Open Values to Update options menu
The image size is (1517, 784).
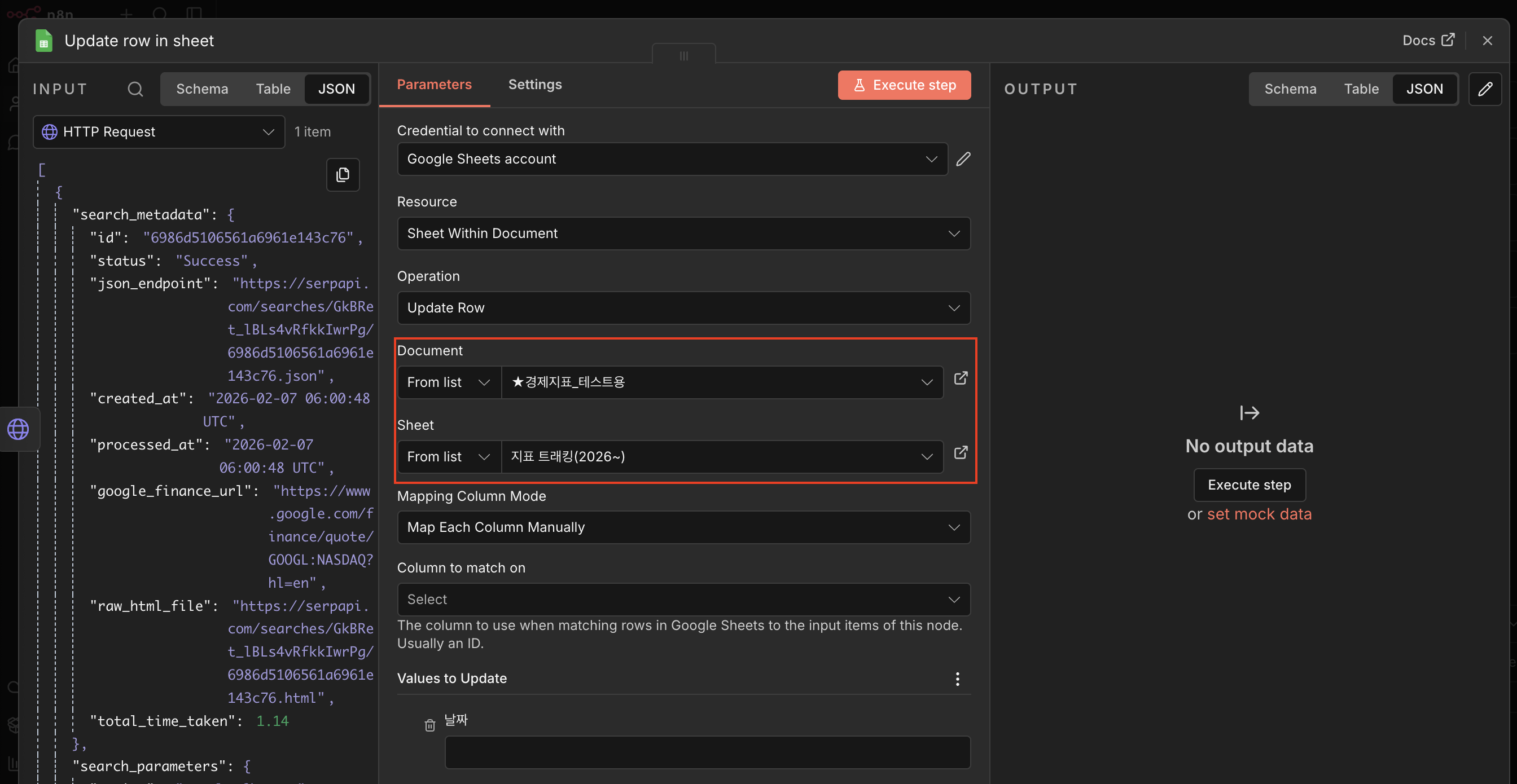[x=957, y=679]
